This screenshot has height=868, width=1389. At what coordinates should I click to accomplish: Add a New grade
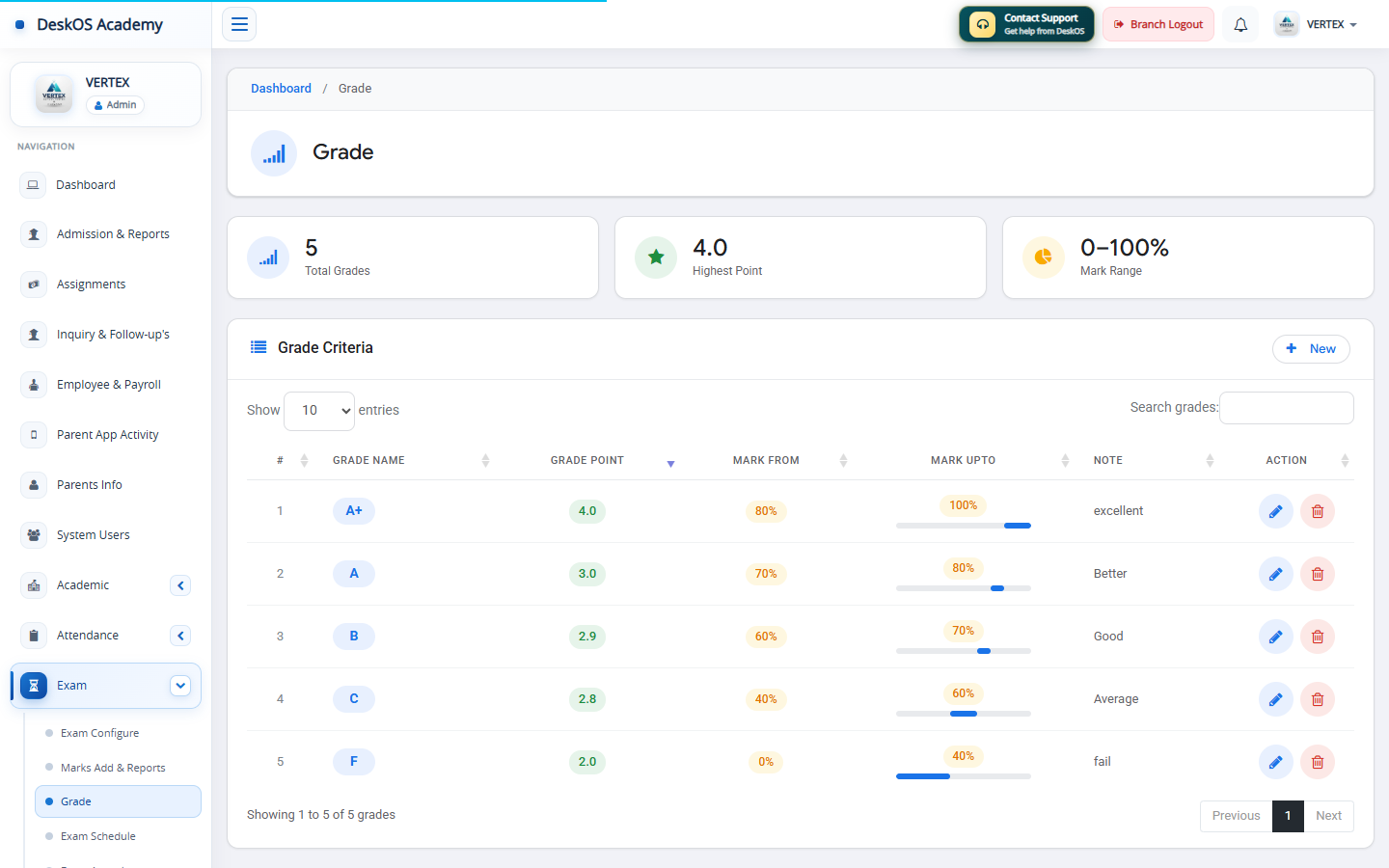[x=1311, y=349]
